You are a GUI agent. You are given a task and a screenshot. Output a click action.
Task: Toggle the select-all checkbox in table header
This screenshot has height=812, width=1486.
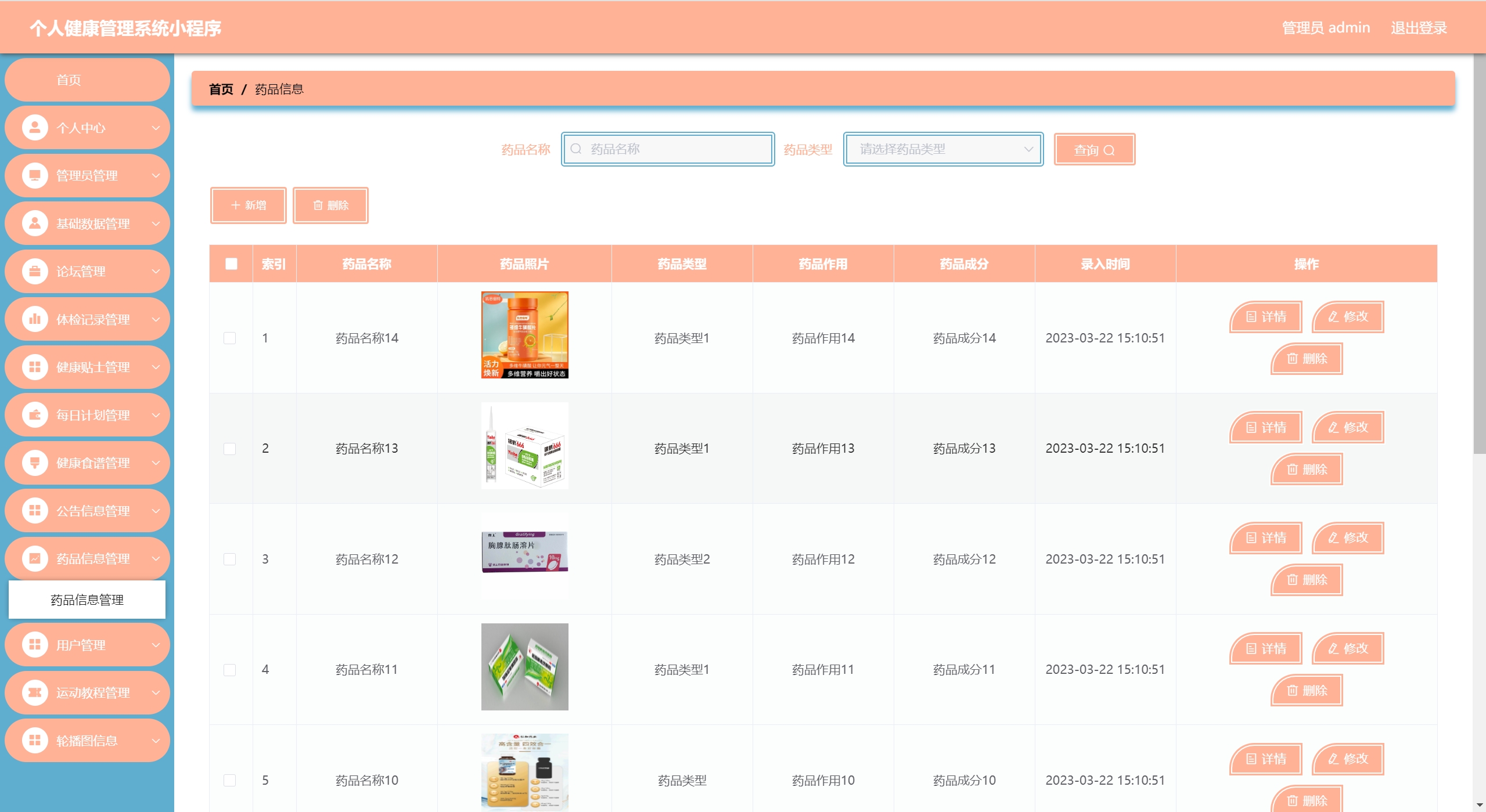231,264
